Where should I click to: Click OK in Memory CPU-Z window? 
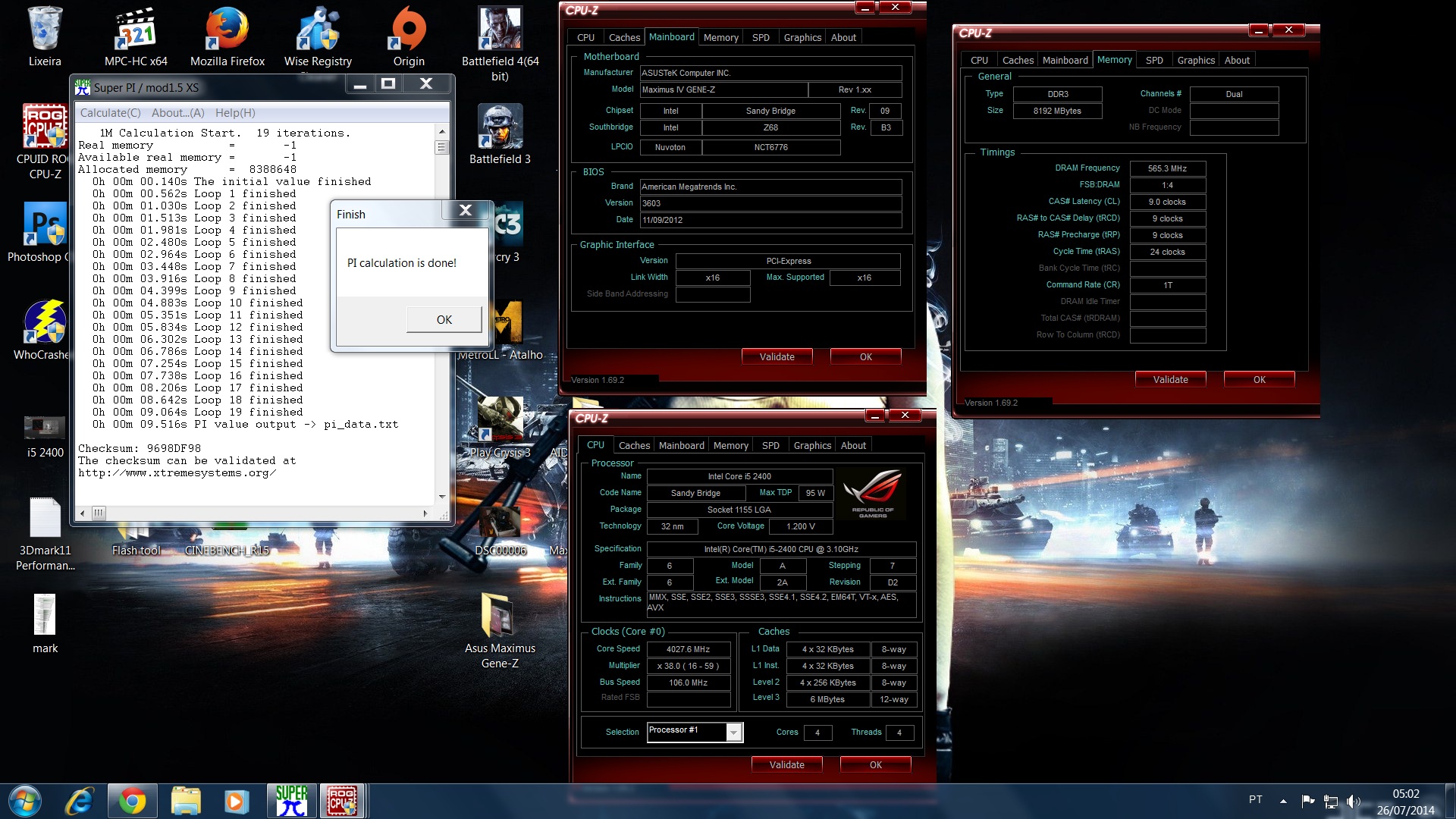(1259, 379)
